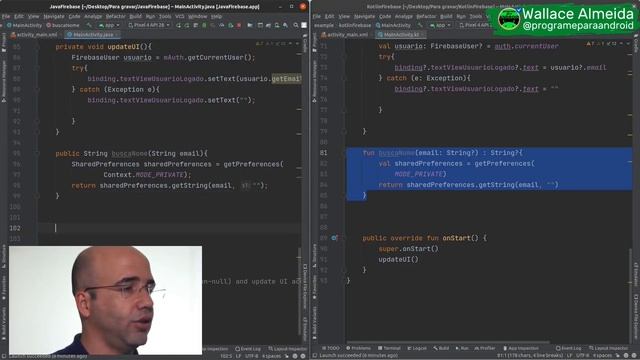The image size is (640, 360).
Task: Open Gradle side panel in JavaFirebase window
Action: click(x=305, y=44)
